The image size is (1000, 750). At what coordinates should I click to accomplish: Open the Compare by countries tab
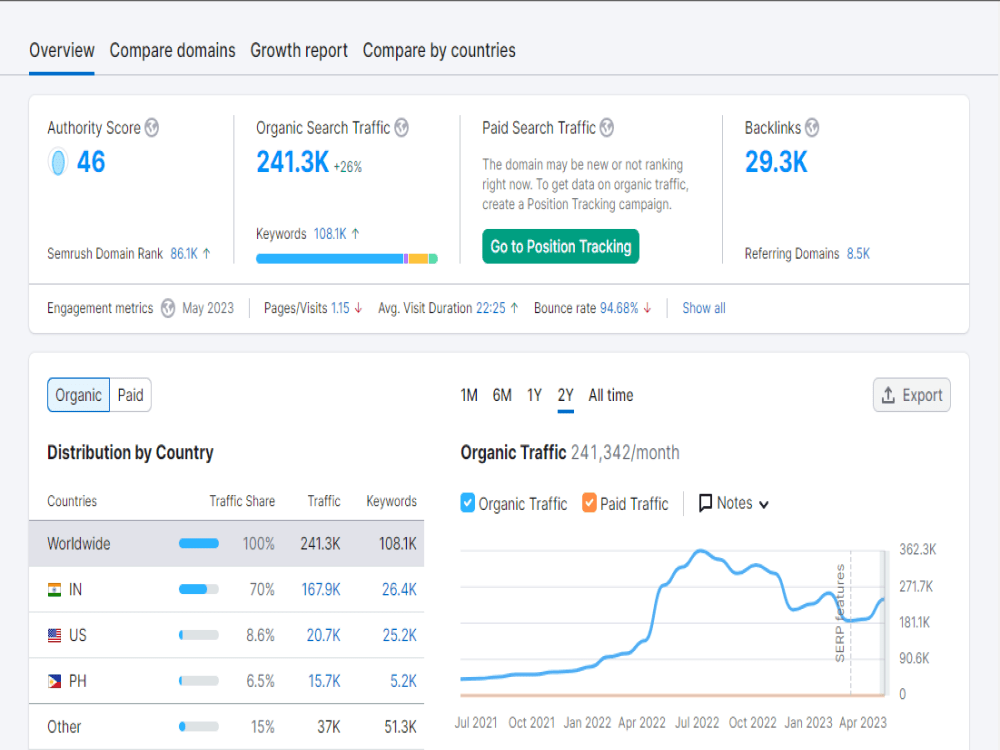(439, 51)
